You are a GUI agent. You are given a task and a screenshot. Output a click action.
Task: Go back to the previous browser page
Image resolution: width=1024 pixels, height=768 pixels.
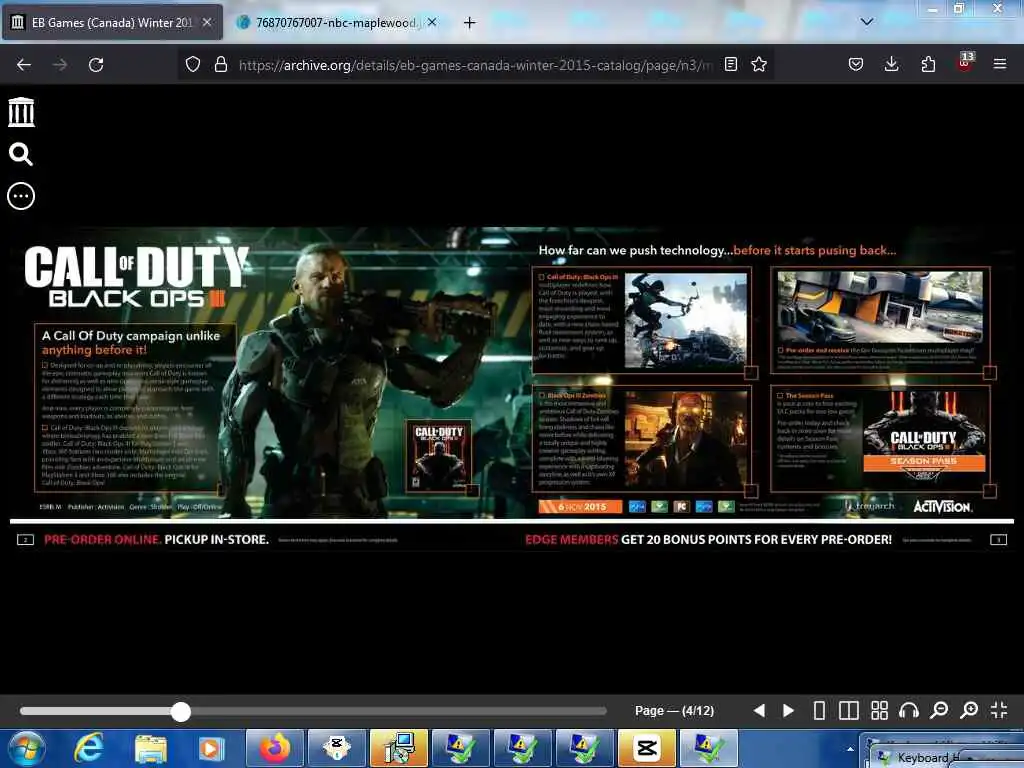[24, 65]
